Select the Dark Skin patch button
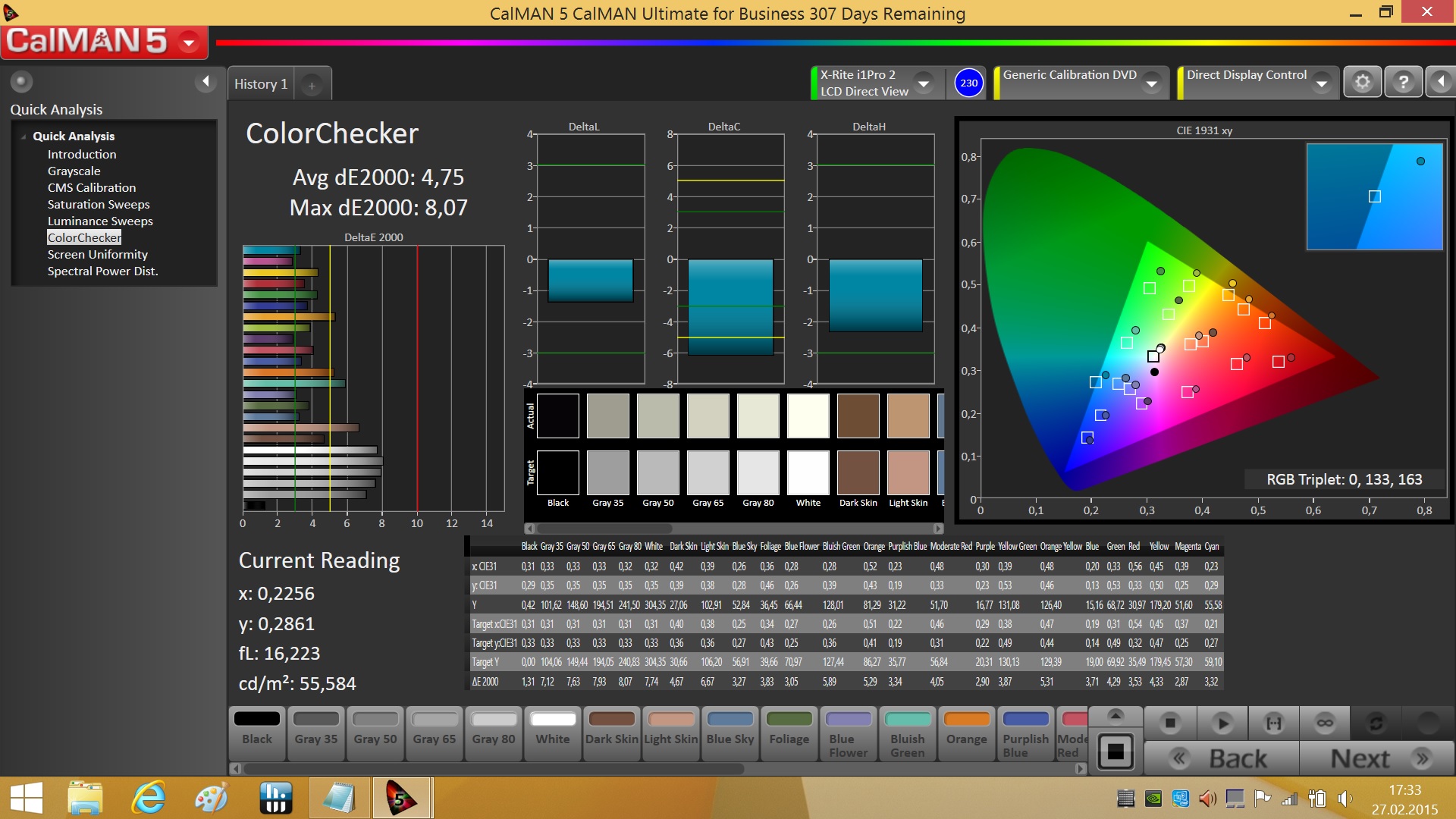 [612, 733]
